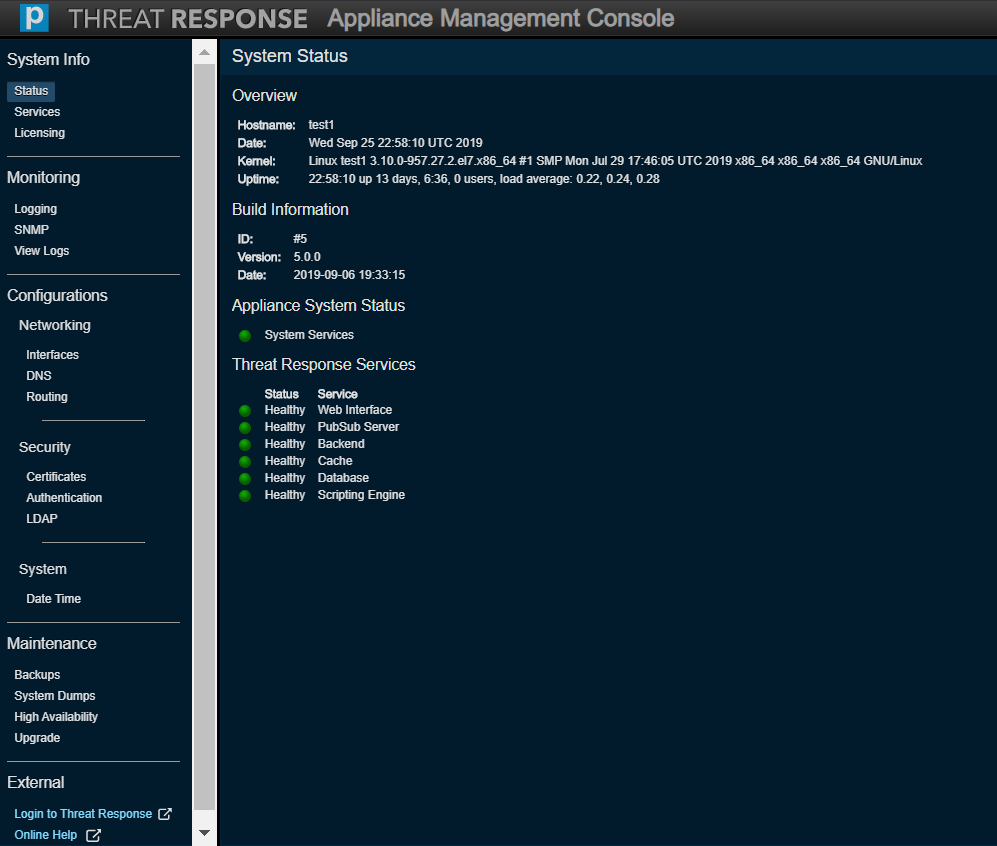Click the green Database health indicator

[x=245, y=479]
